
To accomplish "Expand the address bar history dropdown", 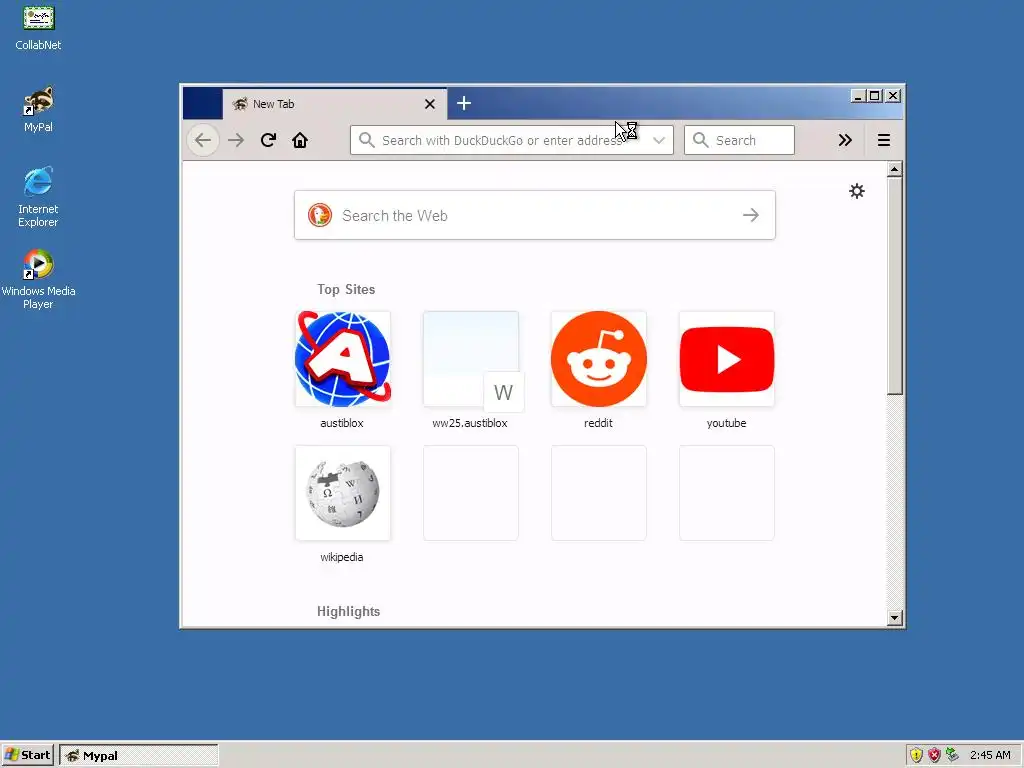I will point(659,140).
